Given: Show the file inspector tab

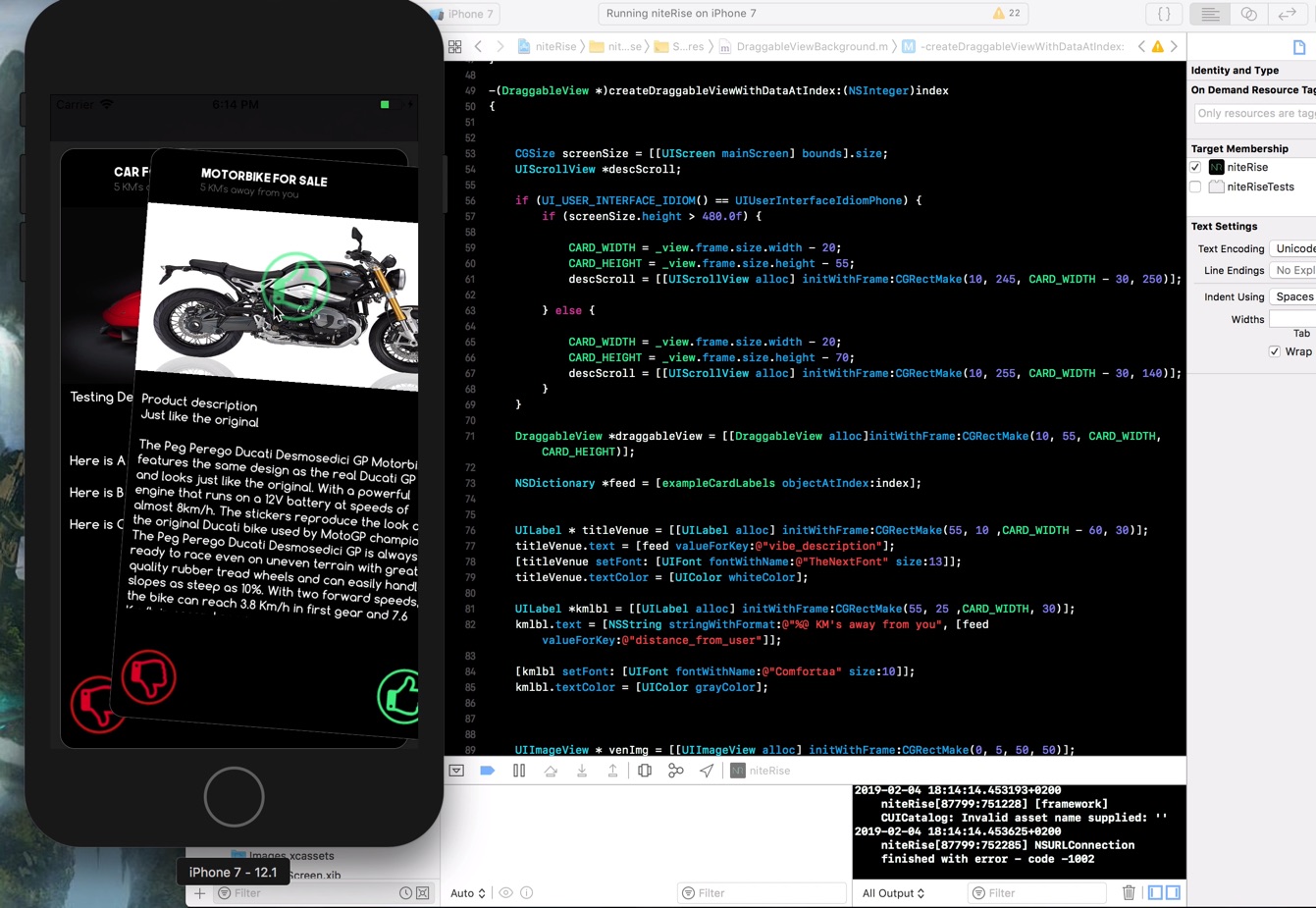Looking at the screenshot, I should [1299, 47].
